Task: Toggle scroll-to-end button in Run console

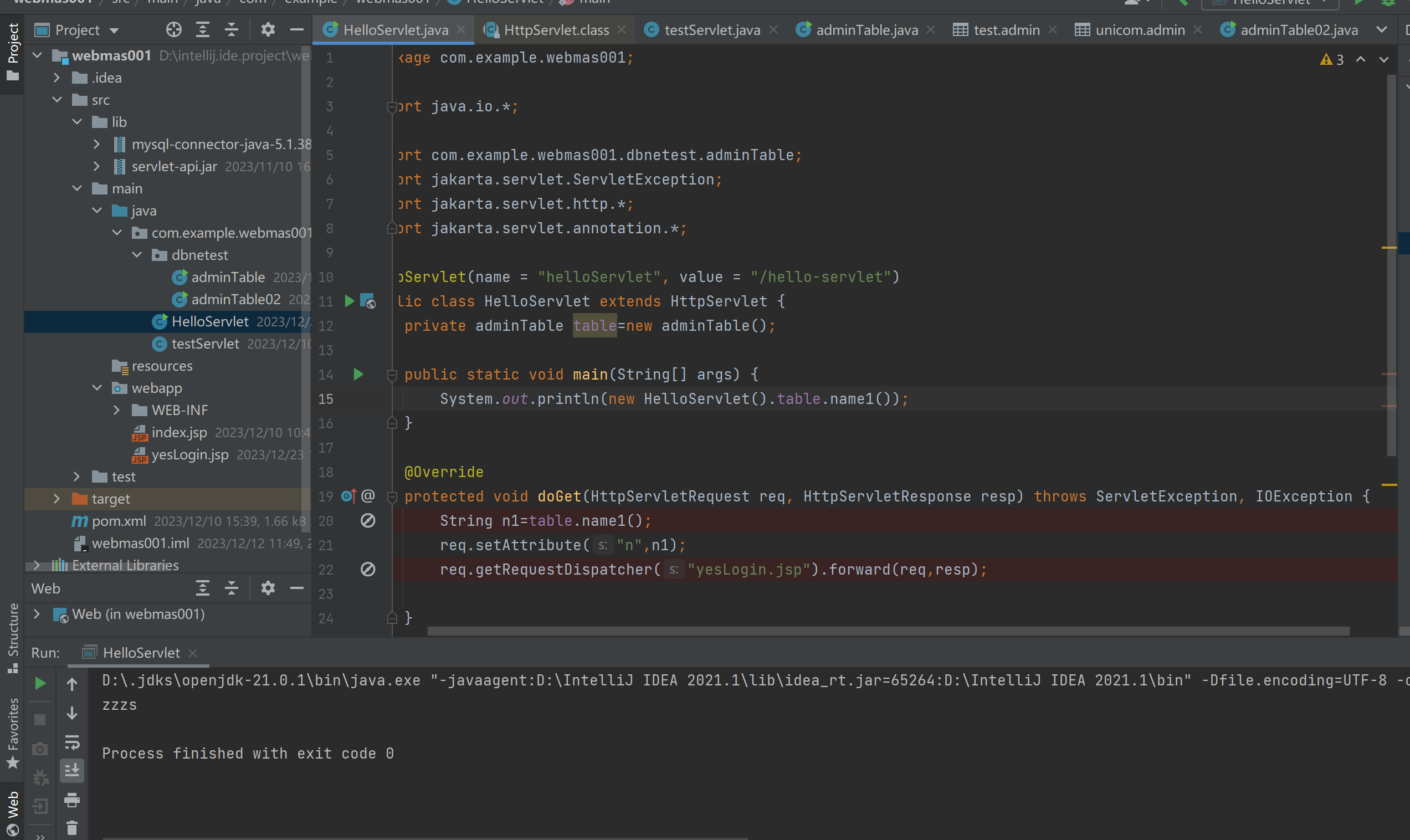Action: pos(72,770)
